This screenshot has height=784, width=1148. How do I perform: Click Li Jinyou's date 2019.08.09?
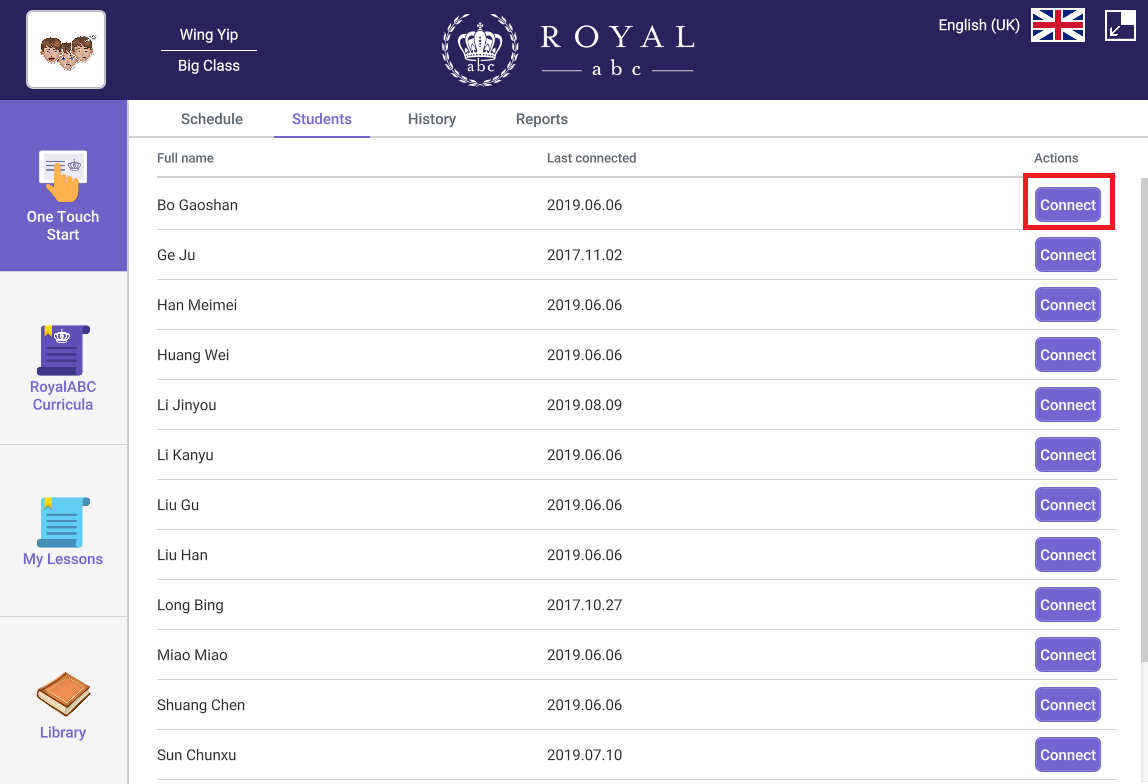584,405
